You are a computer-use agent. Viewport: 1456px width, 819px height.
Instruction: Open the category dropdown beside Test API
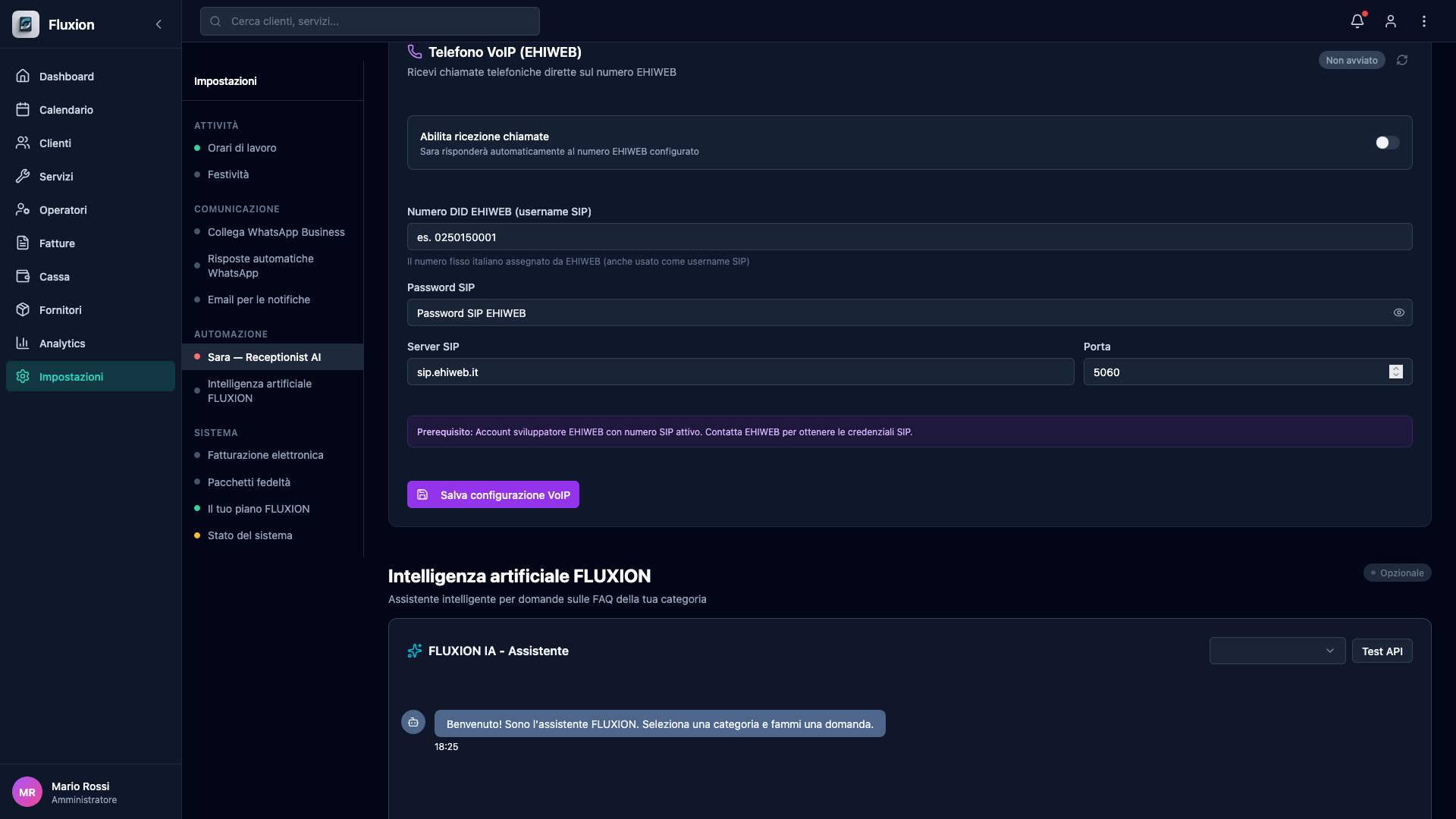pyautogui.click(x=1277, y=651)
